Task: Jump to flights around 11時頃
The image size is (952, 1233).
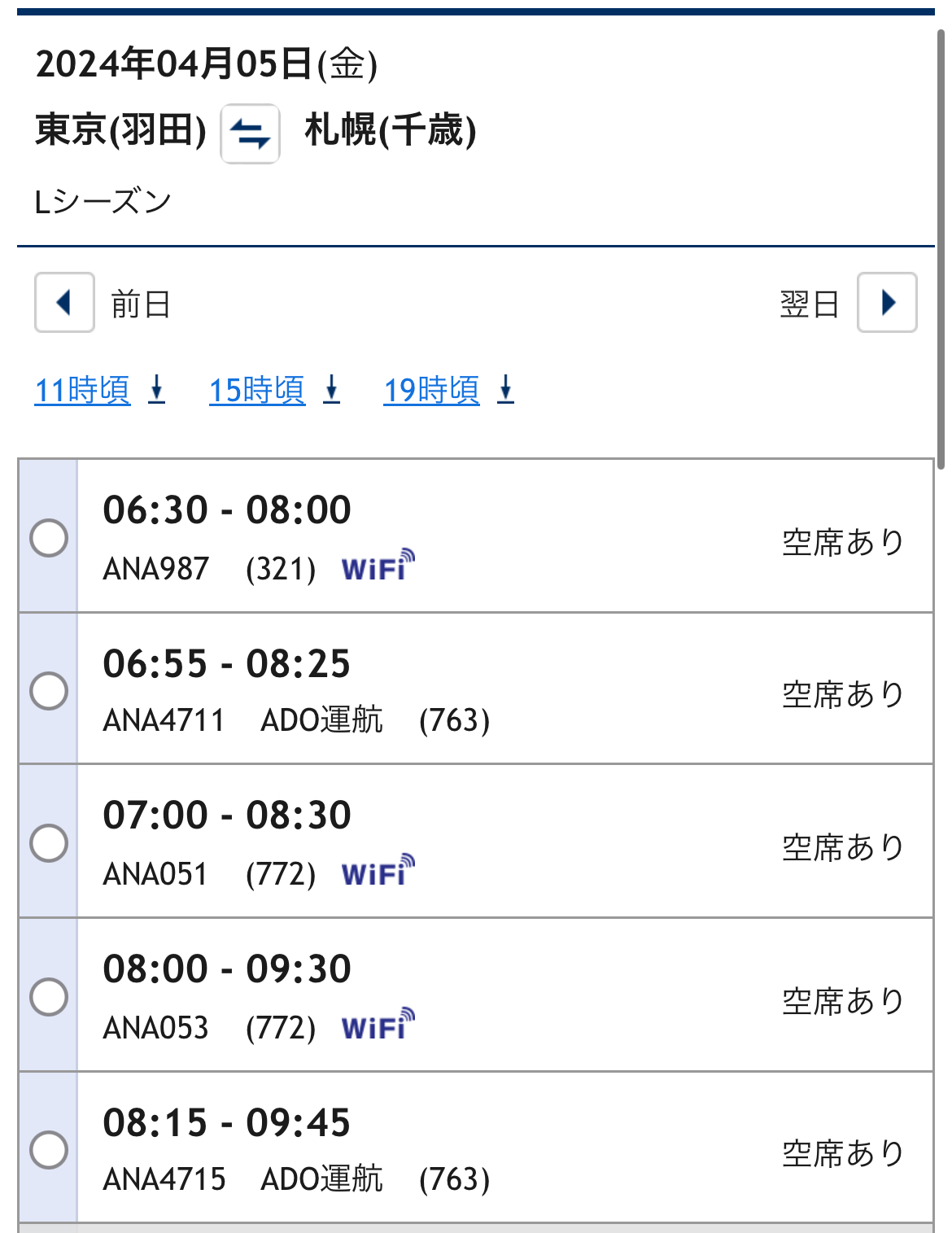Action: (x=82, y=390)
